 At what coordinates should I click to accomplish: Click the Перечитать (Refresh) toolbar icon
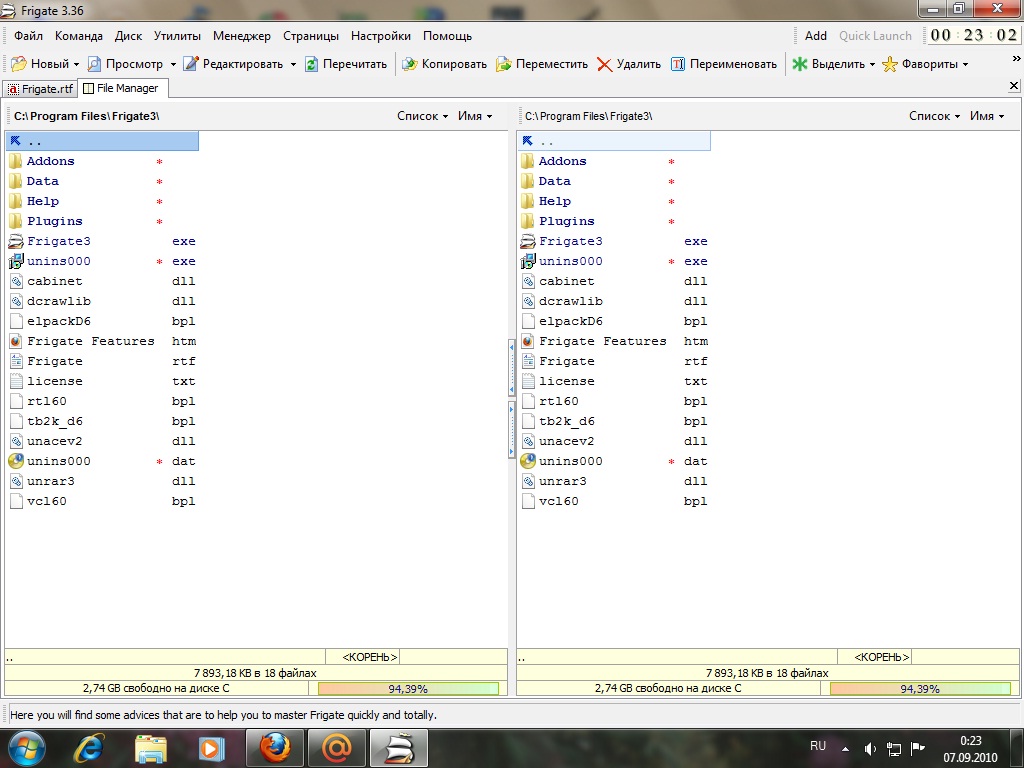pyautogui.click(x=312, y=64)
